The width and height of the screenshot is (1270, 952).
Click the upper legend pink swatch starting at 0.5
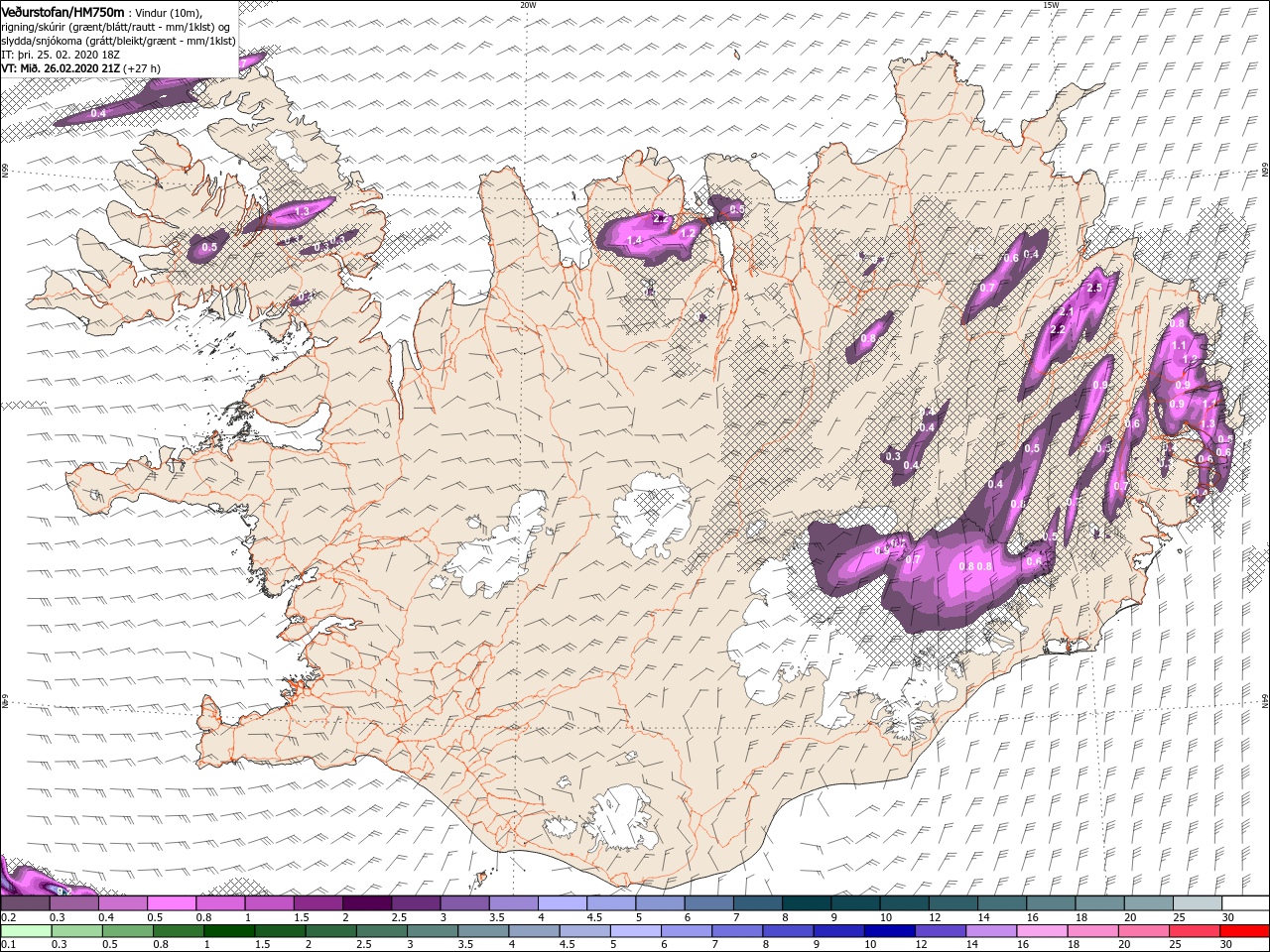coord(171,903)
